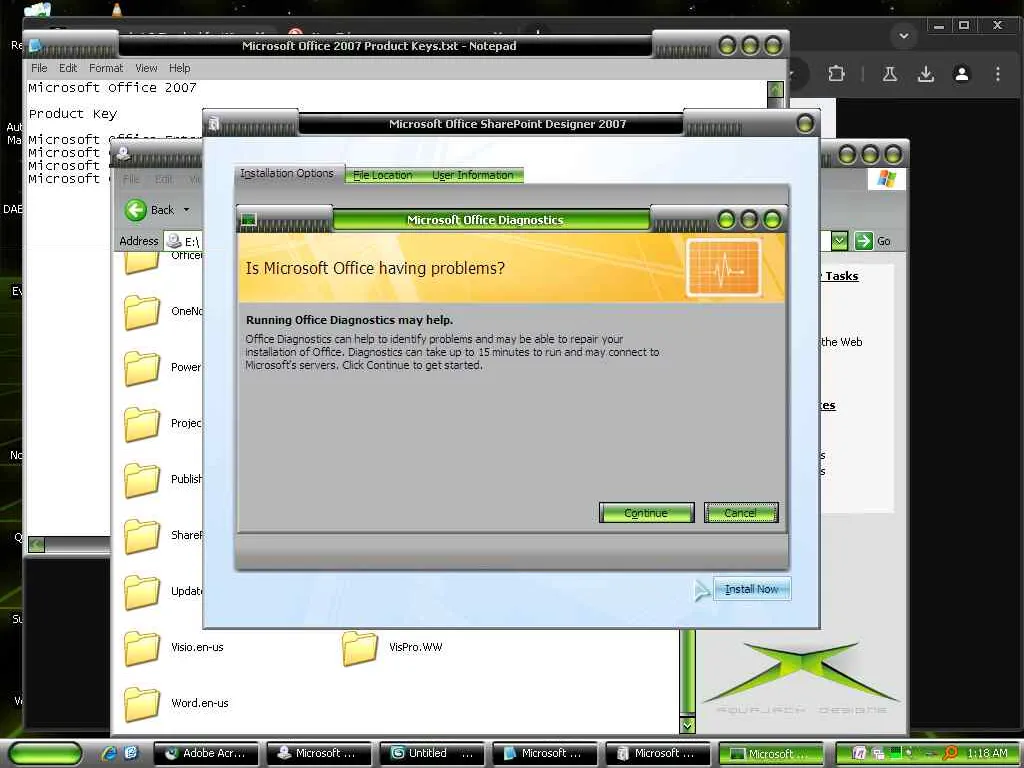1024x768 pixels.
Task: Open the green Start button
Action: click(x=46, y=754)
